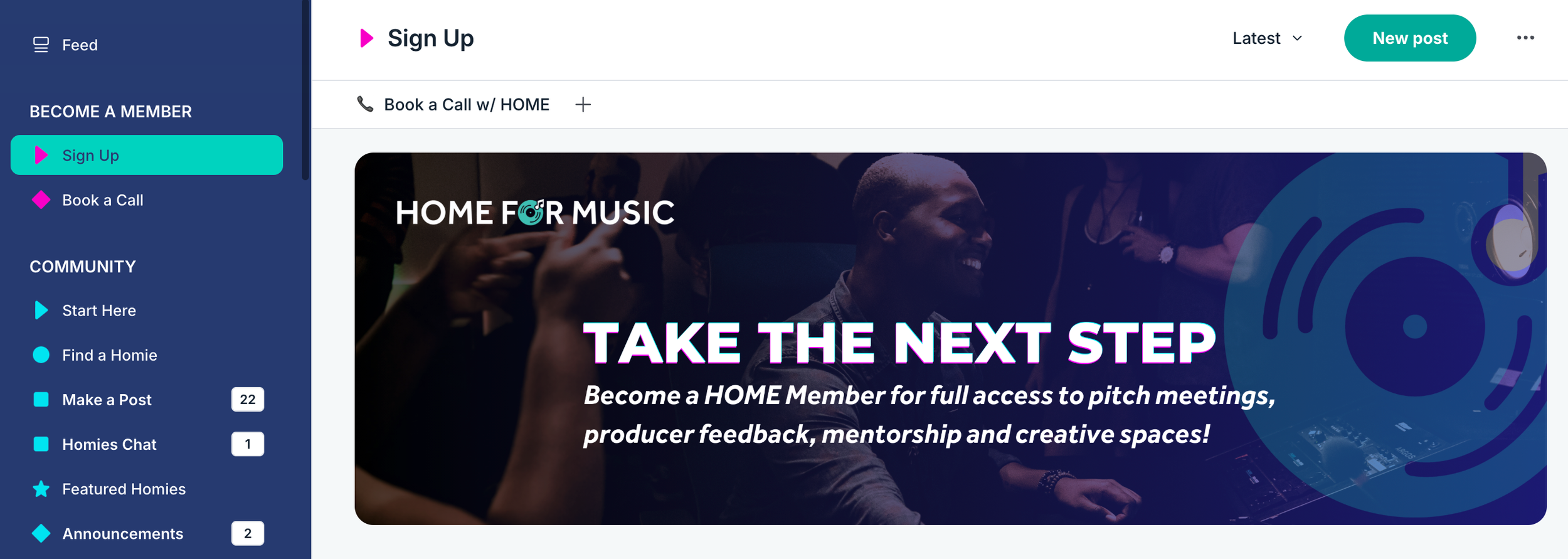Open the three-dots more options menu

pyautogui.click(x=1525, y=38)
